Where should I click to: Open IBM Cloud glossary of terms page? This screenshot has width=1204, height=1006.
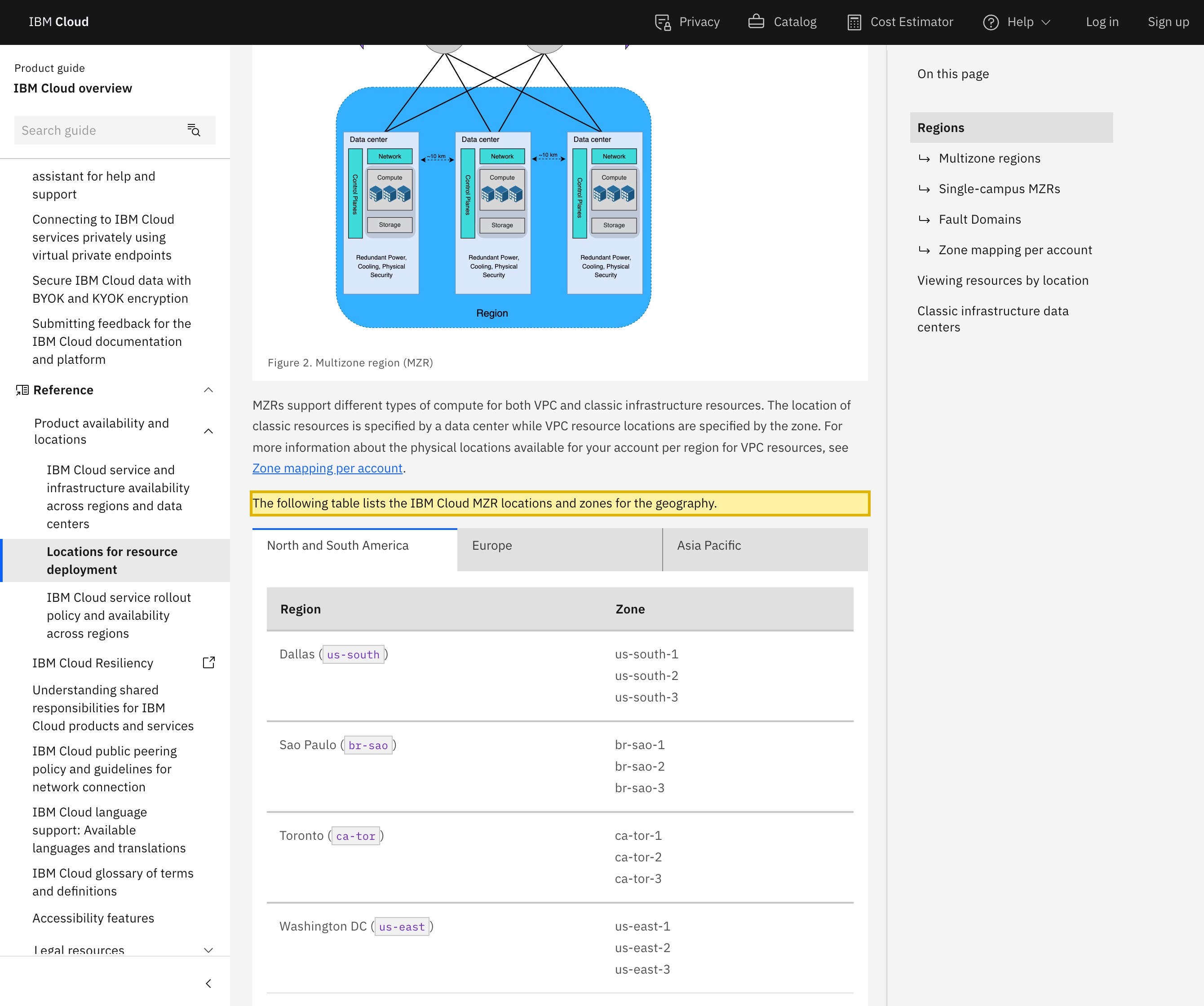[x=113, y=882]
